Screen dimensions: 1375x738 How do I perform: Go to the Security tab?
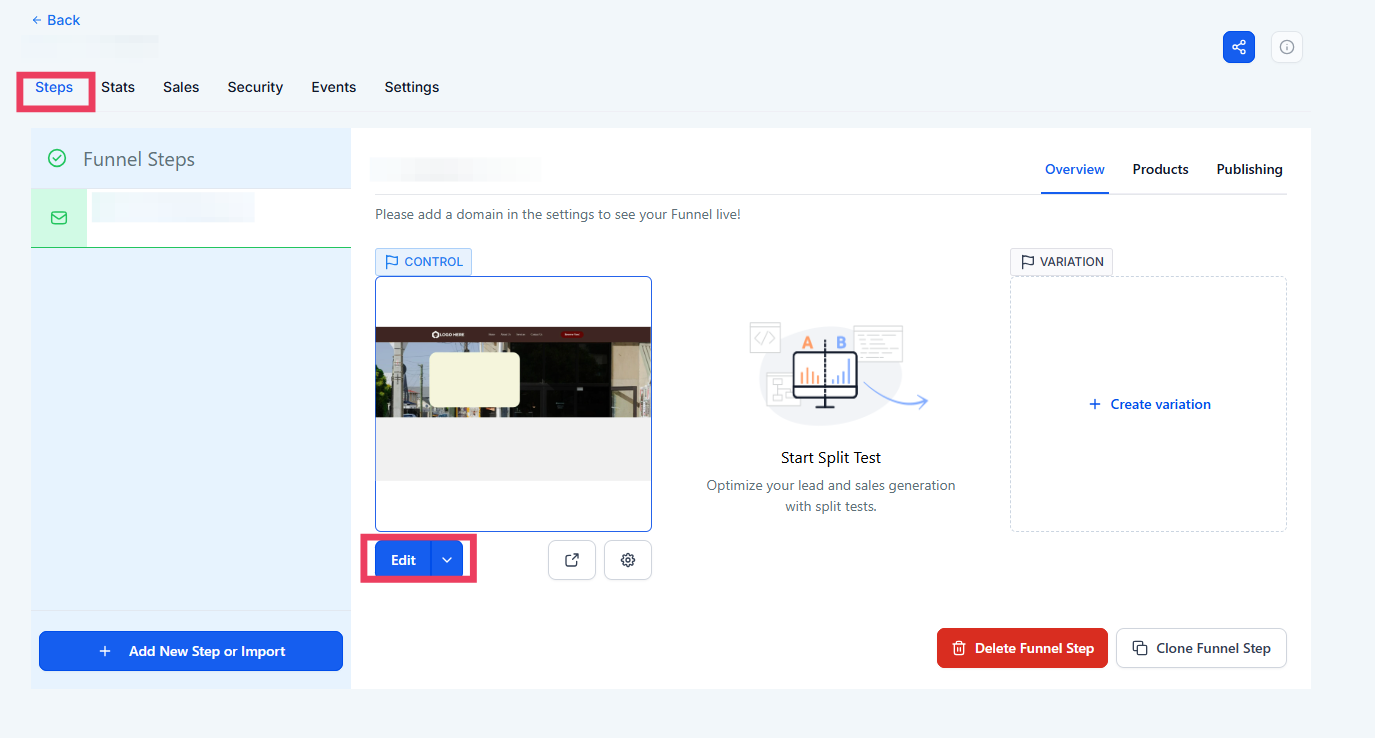tap(255, 87)
